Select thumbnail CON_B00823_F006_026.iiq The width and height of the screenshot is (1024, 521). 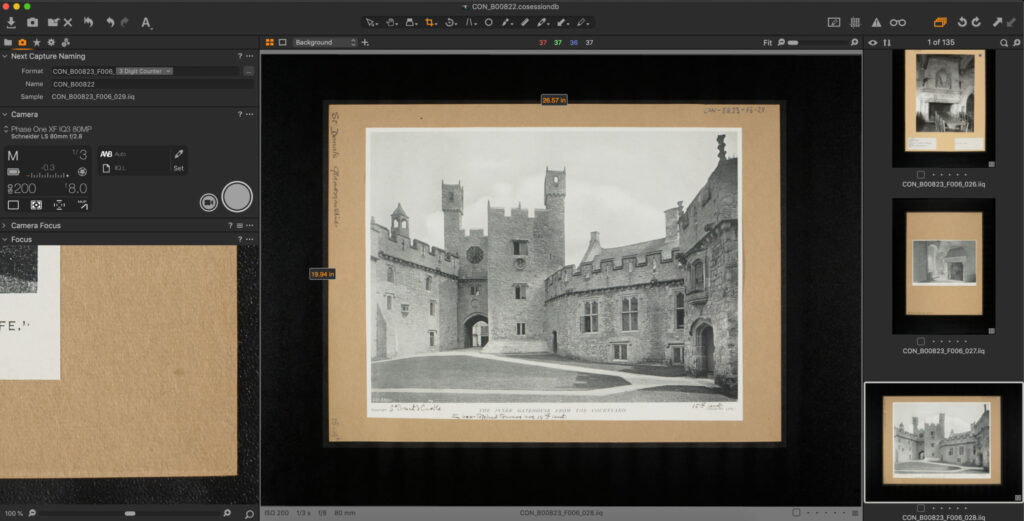(x=944, y=108)
